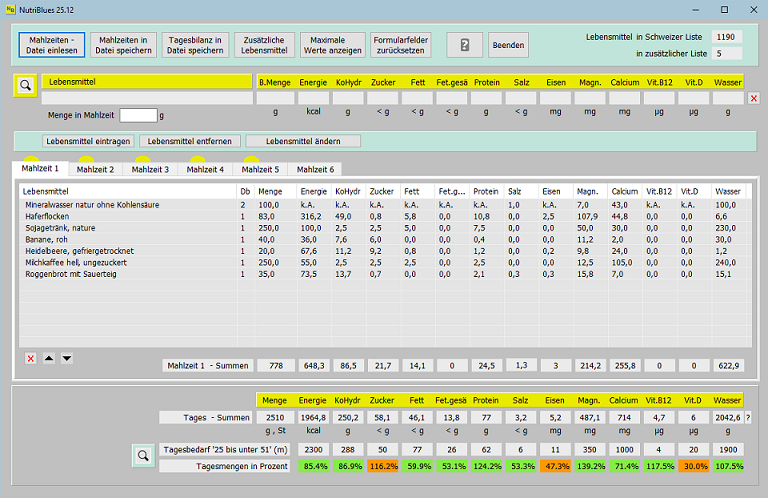Move selected food down with arrow
The image size is (768, 498).
pyautogui.click(x=66, y=358)
